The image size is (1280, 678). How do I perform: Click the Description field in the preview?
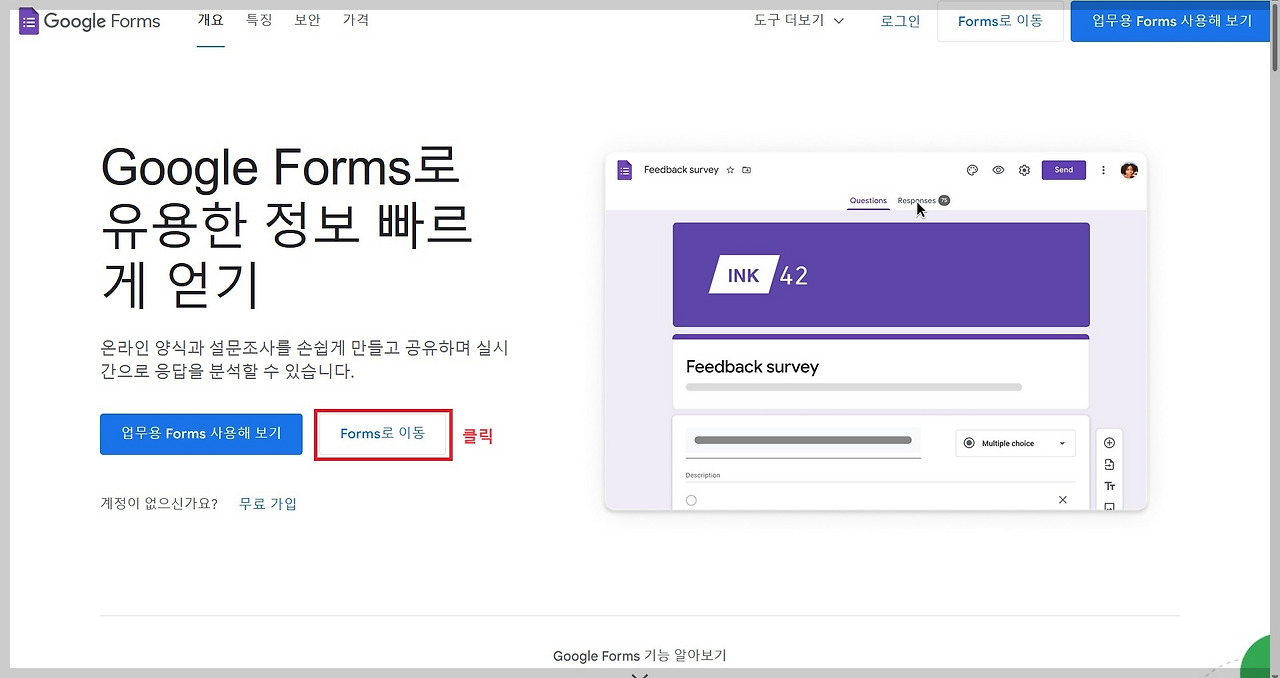[880, 476]
